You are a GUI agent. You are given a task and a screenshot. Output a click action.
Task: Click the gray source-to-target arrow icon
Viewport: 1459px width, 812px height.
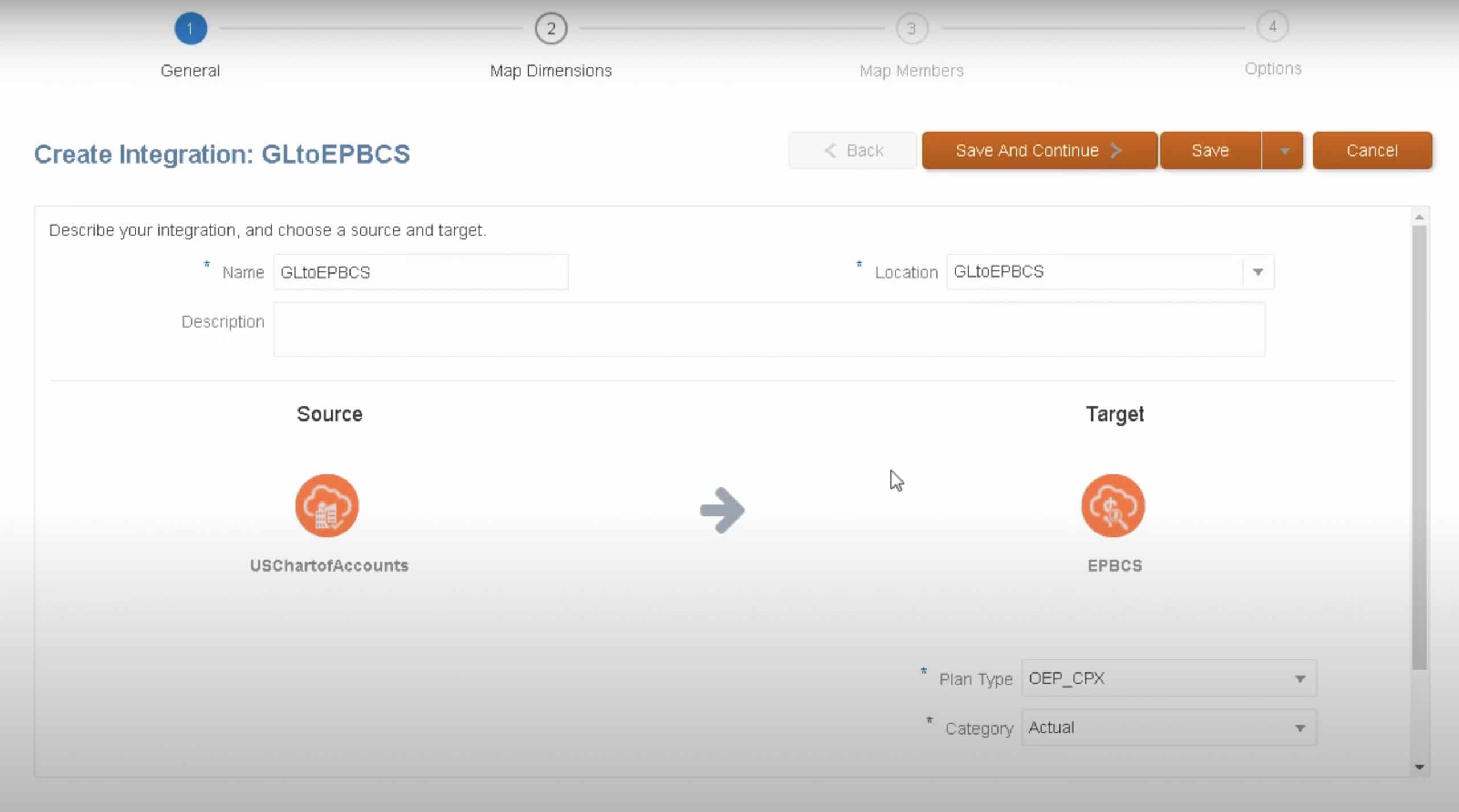pyautogui.click(x=722, y=510)
